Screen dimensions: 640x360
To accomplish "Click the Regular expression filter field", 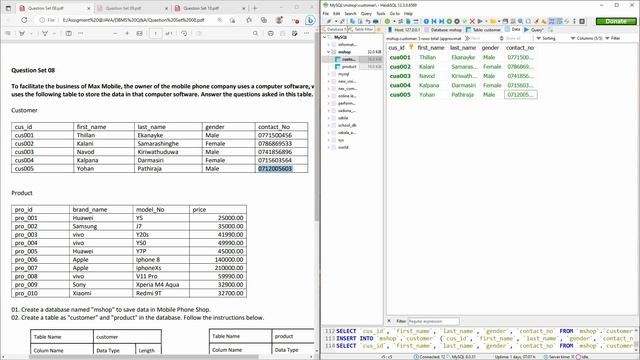I will [x=433, y=321].
